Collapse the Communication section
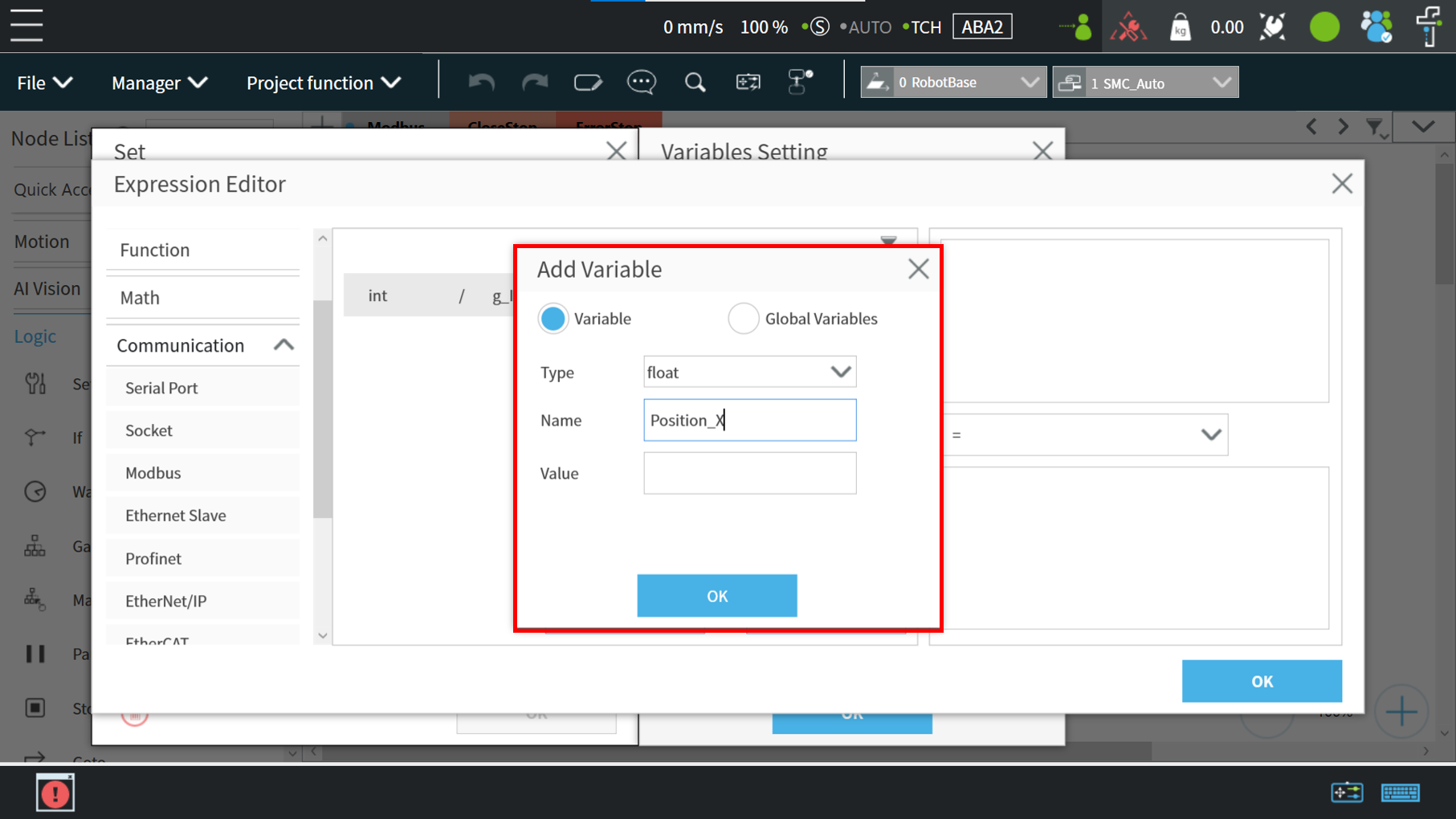Image resolution: width=1456 pixels, height=819 pixels. (283, 345)
